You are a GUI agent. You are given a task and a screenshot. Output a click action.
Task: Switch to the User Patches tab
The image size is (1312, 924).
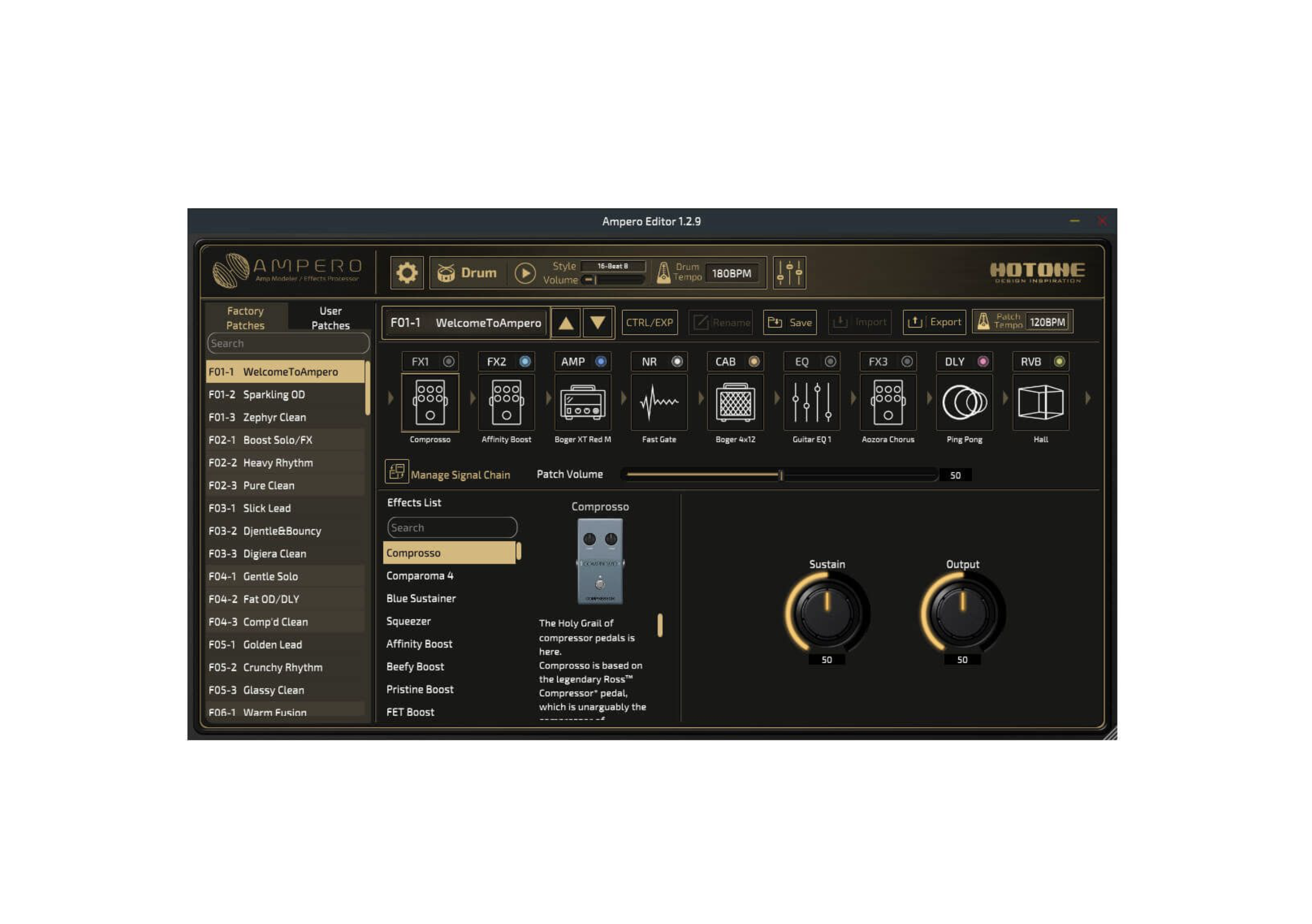(x=330, y=318)
